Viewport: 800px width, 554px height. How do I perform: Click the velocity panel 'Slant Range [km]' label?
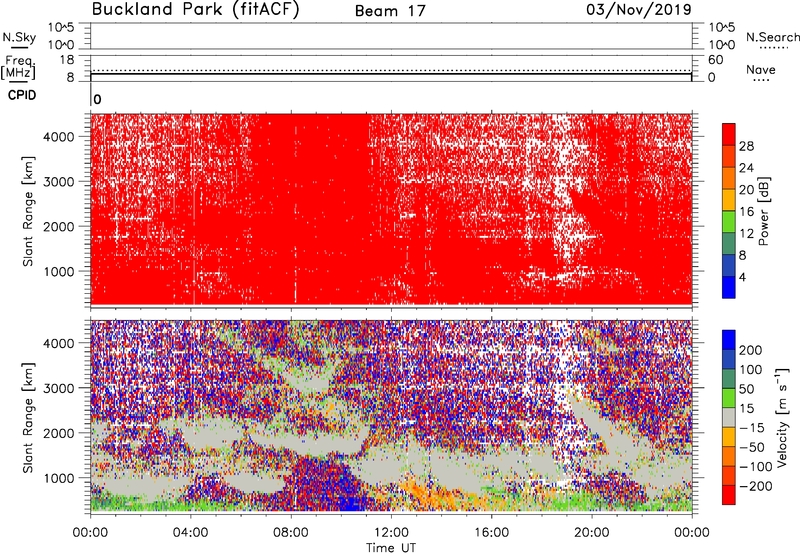28,418
